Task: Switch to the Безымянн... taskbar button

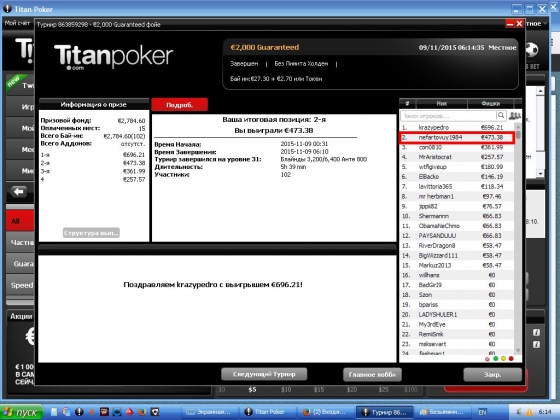Action: (x=442, y=412)
